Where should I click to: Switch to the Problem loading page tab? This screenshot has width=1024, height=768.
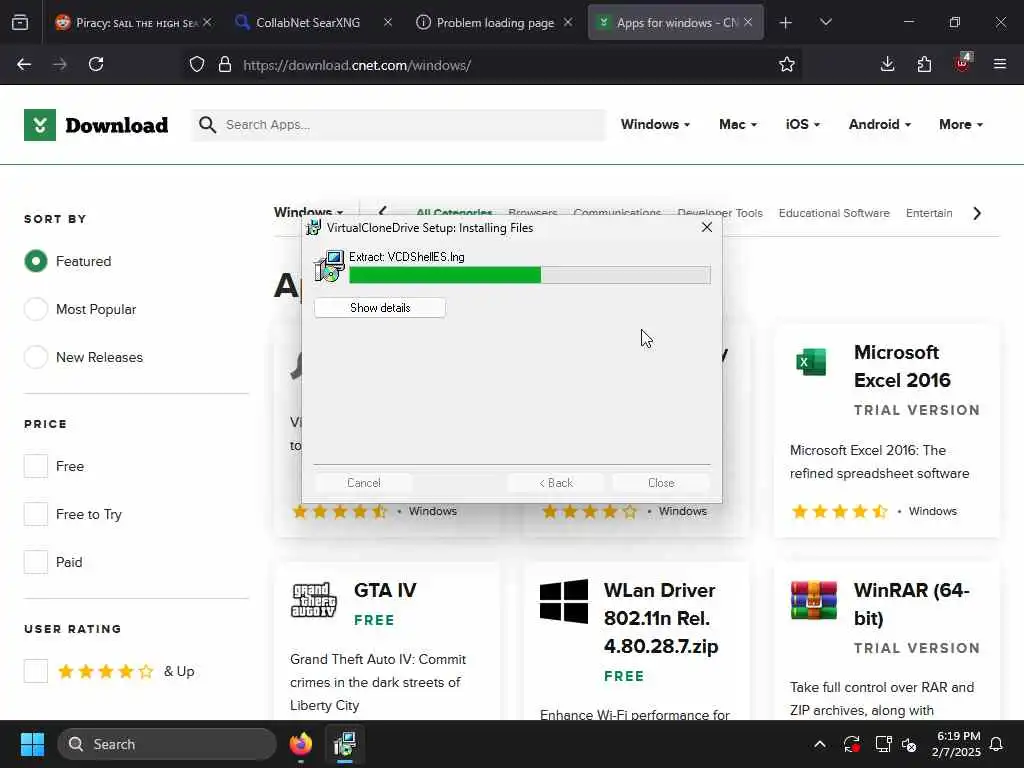[x=494, y=23]
